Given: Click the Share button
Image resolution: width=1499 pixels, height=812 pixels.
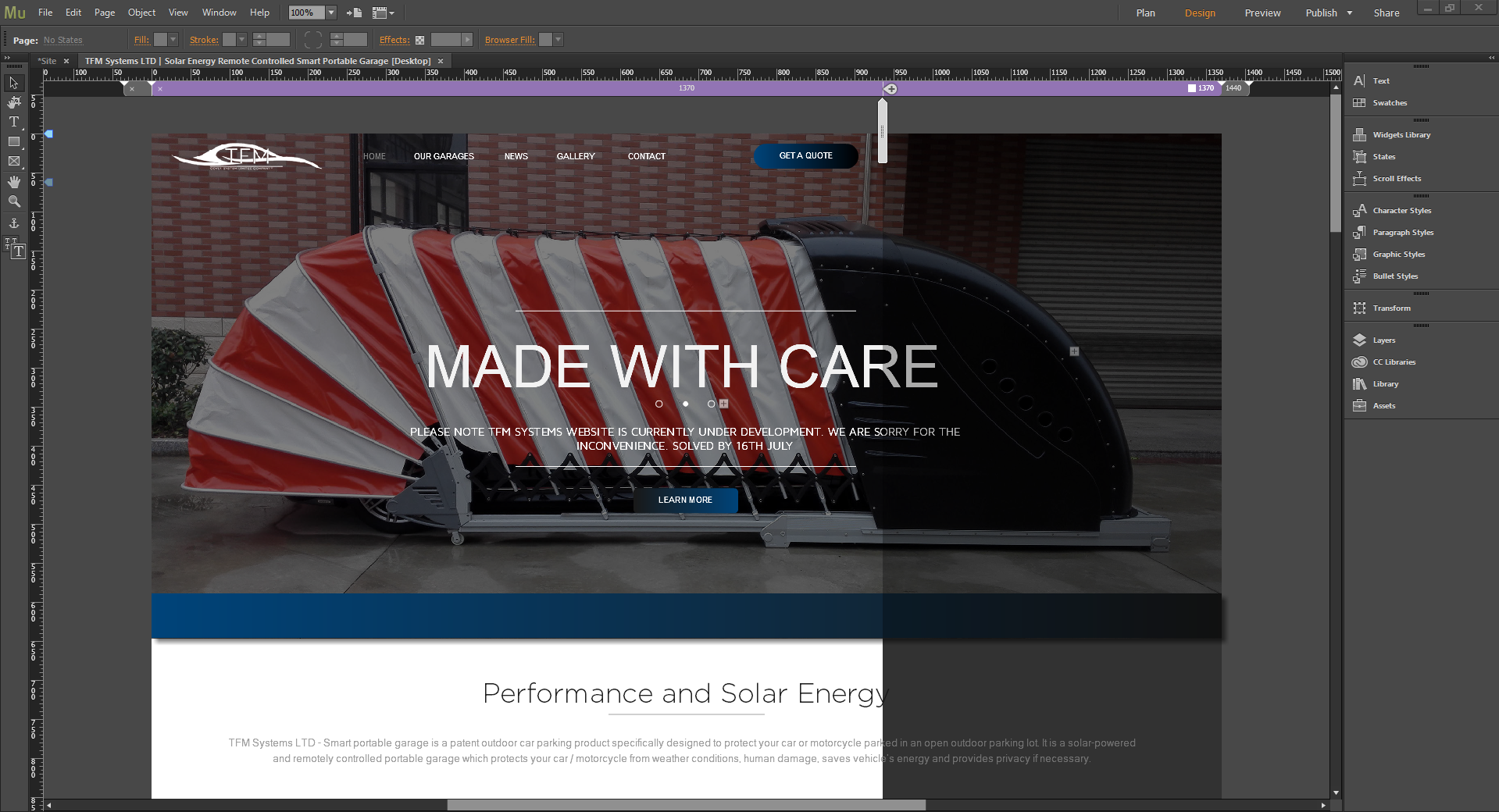Looking at the screenshot, I should tap(1387, 12).
